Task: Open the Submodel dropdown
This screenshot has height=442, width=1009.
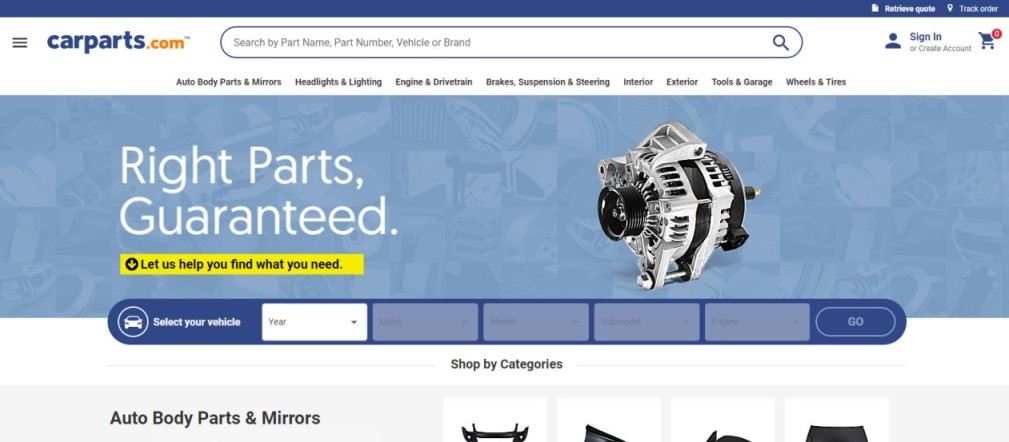Action: tap(647, 322)
